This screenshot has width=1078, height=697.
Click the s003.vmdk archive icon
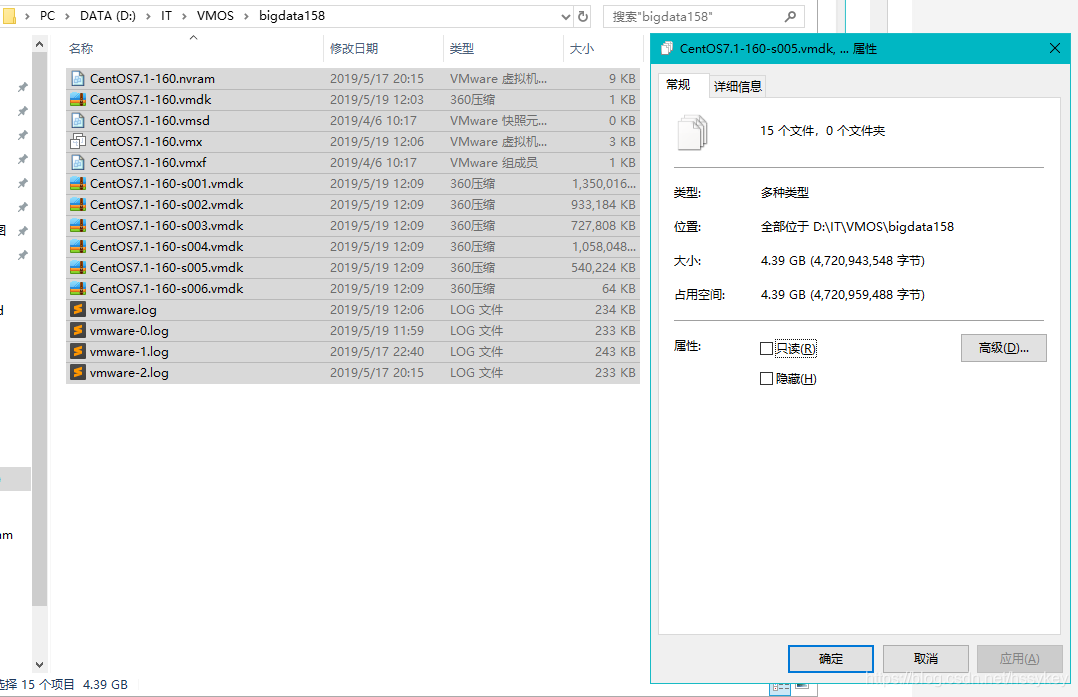coord(78,225)
